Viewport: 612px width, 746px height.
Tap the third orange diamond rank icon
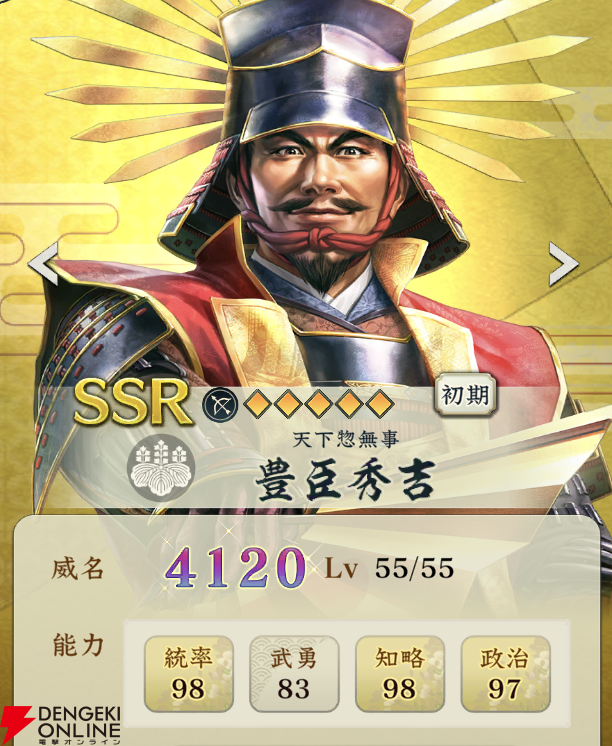[318, 404]
